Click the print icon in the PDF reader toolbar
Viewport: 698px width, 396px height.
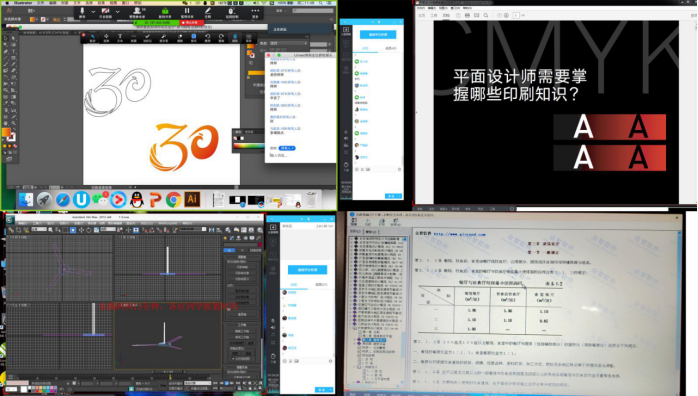(467, 15)
